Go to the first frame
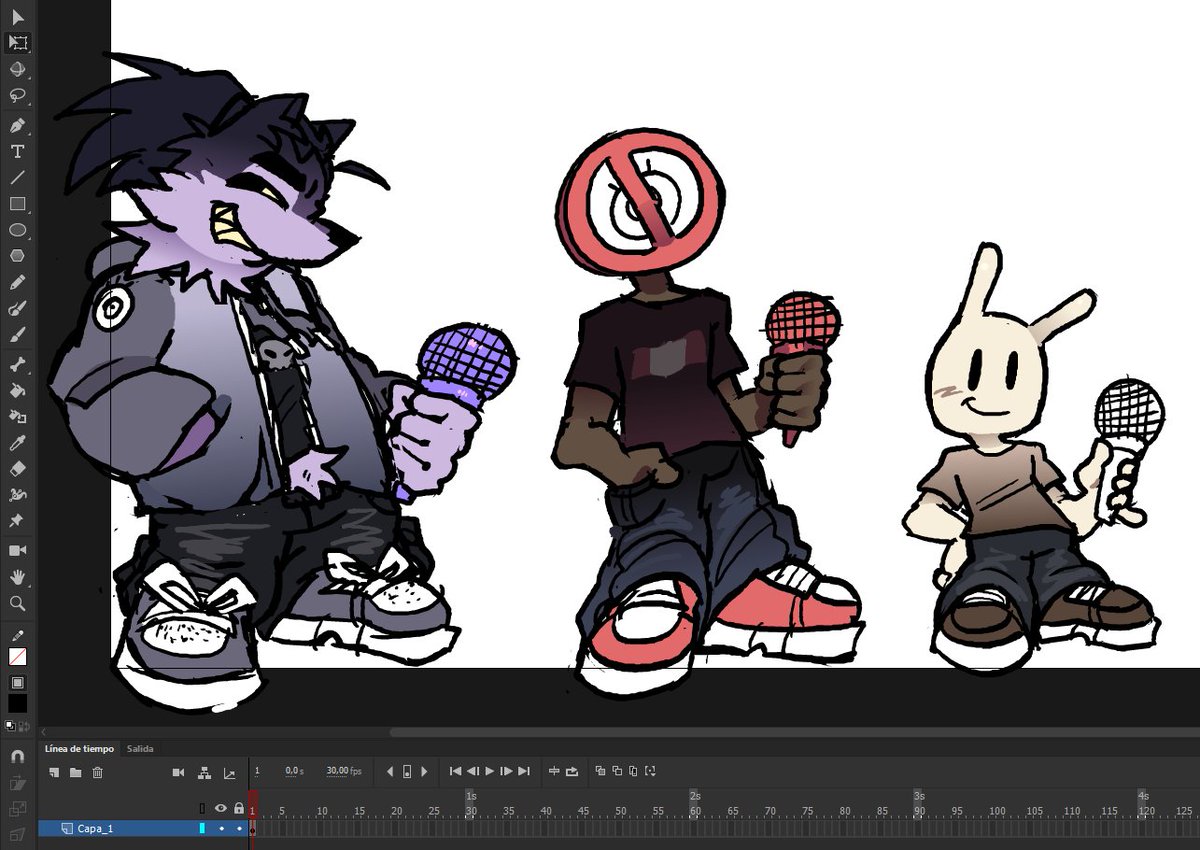 point(456,771)
